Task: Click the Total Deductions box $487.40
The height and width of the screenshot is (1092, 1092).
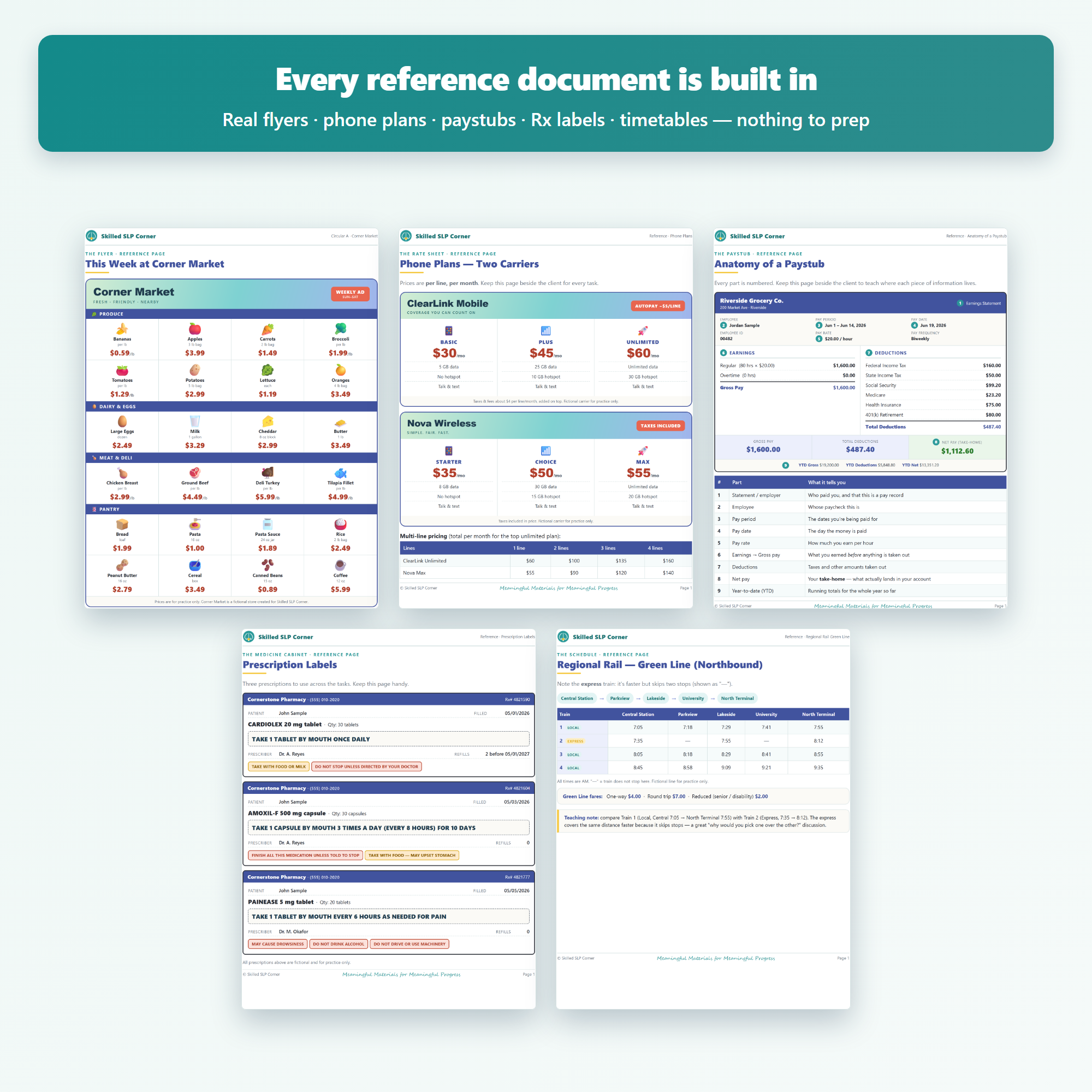Action: [860, 447]
